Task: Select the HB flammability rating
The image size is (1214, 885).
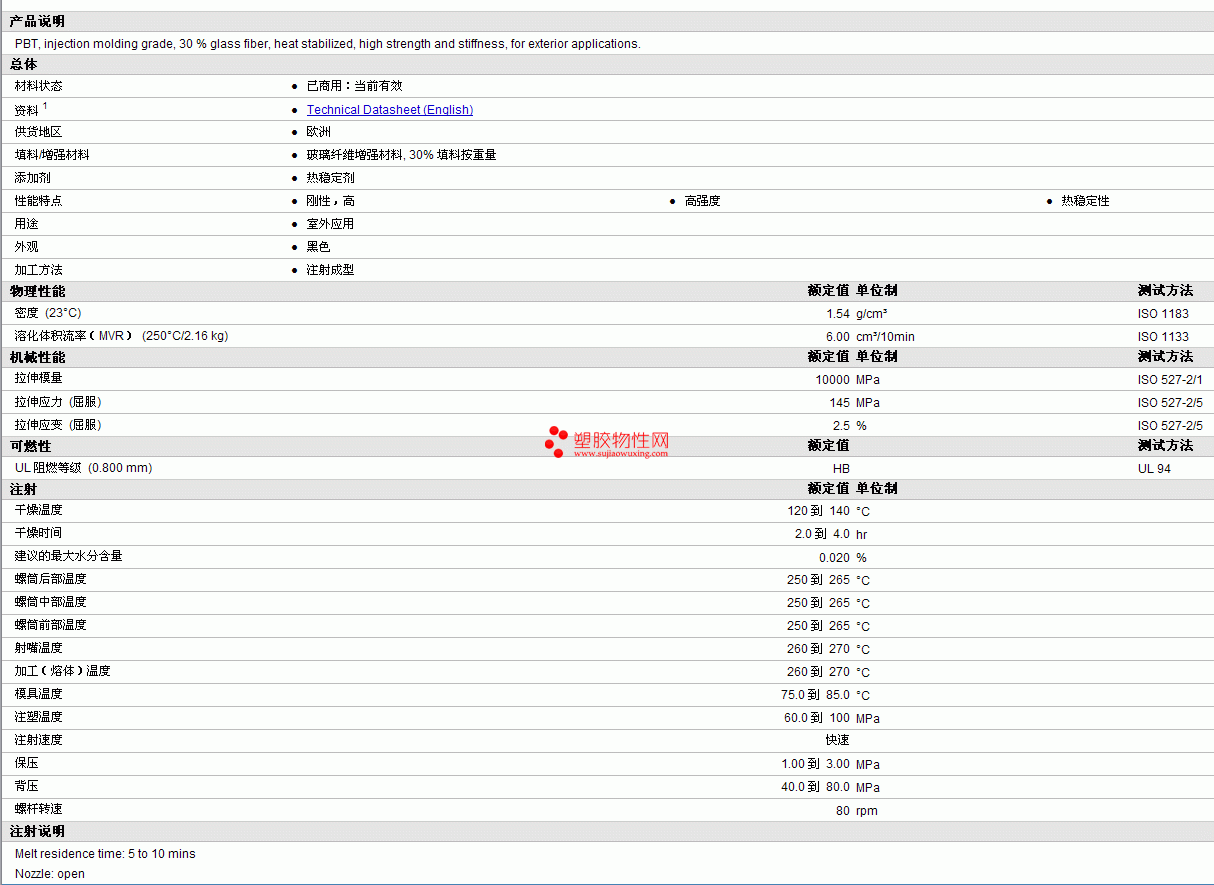Action: [841, 469]
